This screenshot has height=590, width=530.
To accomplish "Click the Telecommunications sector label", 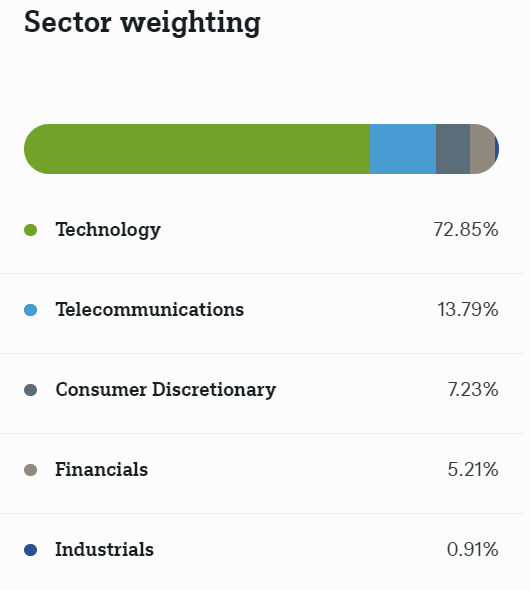I will click(150, 310).
